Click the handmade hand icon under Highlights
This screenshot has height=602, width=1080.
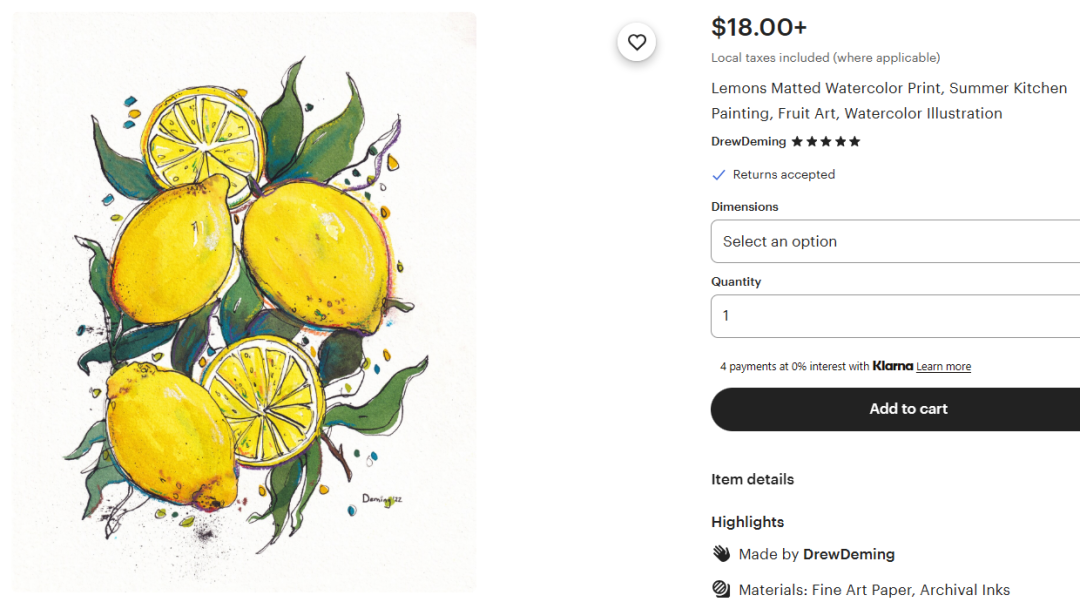tap(721, 554)
